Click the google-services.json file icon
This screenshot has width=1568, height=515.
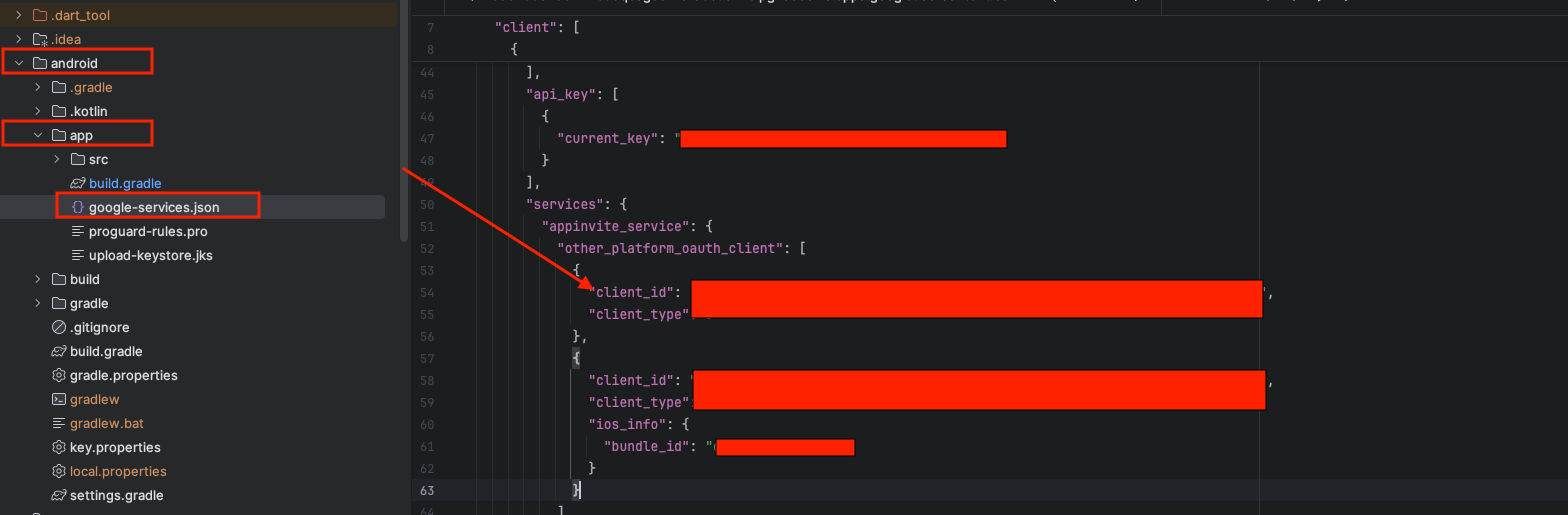tap(78, 207)
